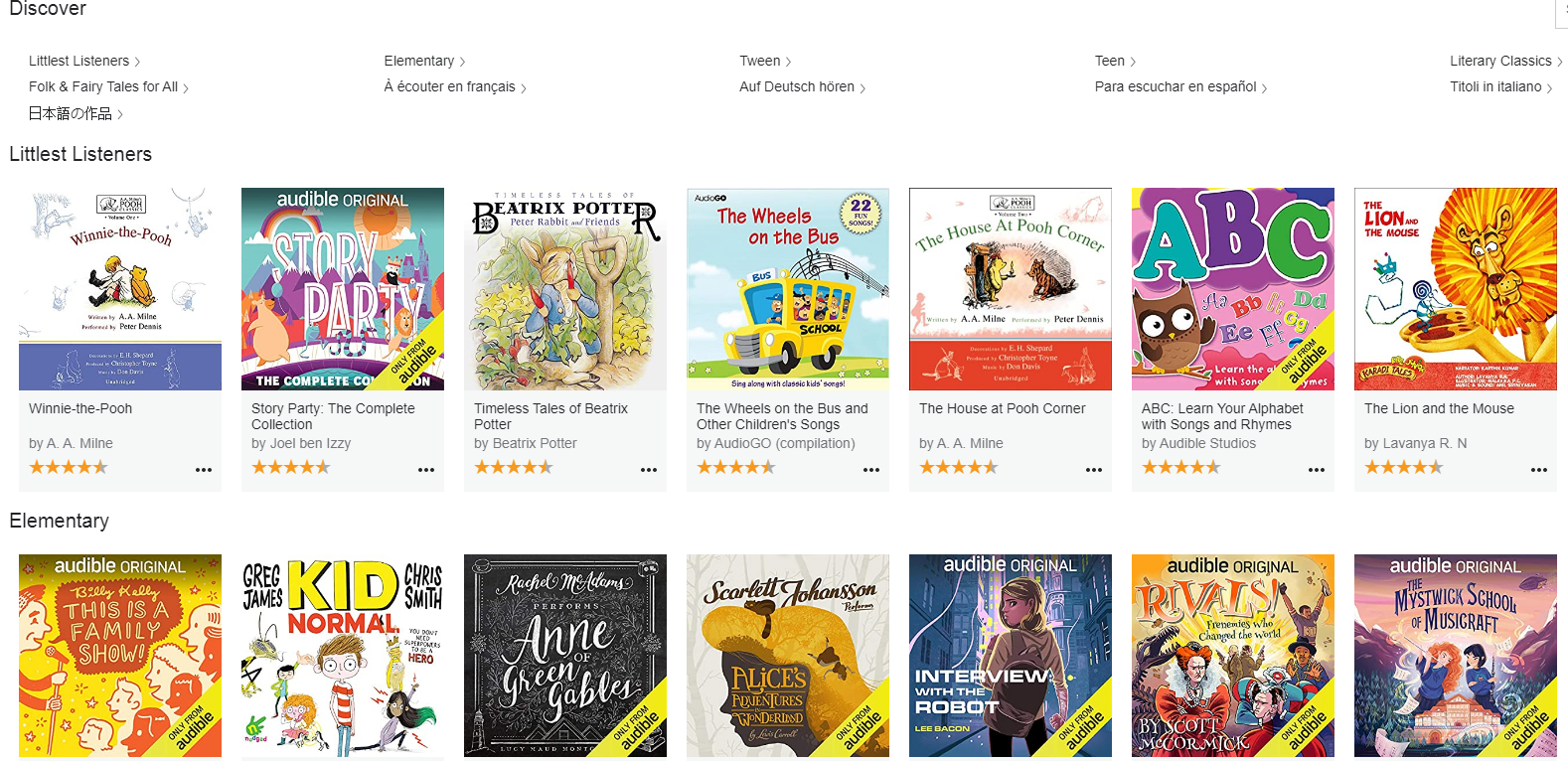Click The Lion and the Mouse title link
Image resolution: width=1568 pixels, height=761 pixels.
[x=1439, y=408]
